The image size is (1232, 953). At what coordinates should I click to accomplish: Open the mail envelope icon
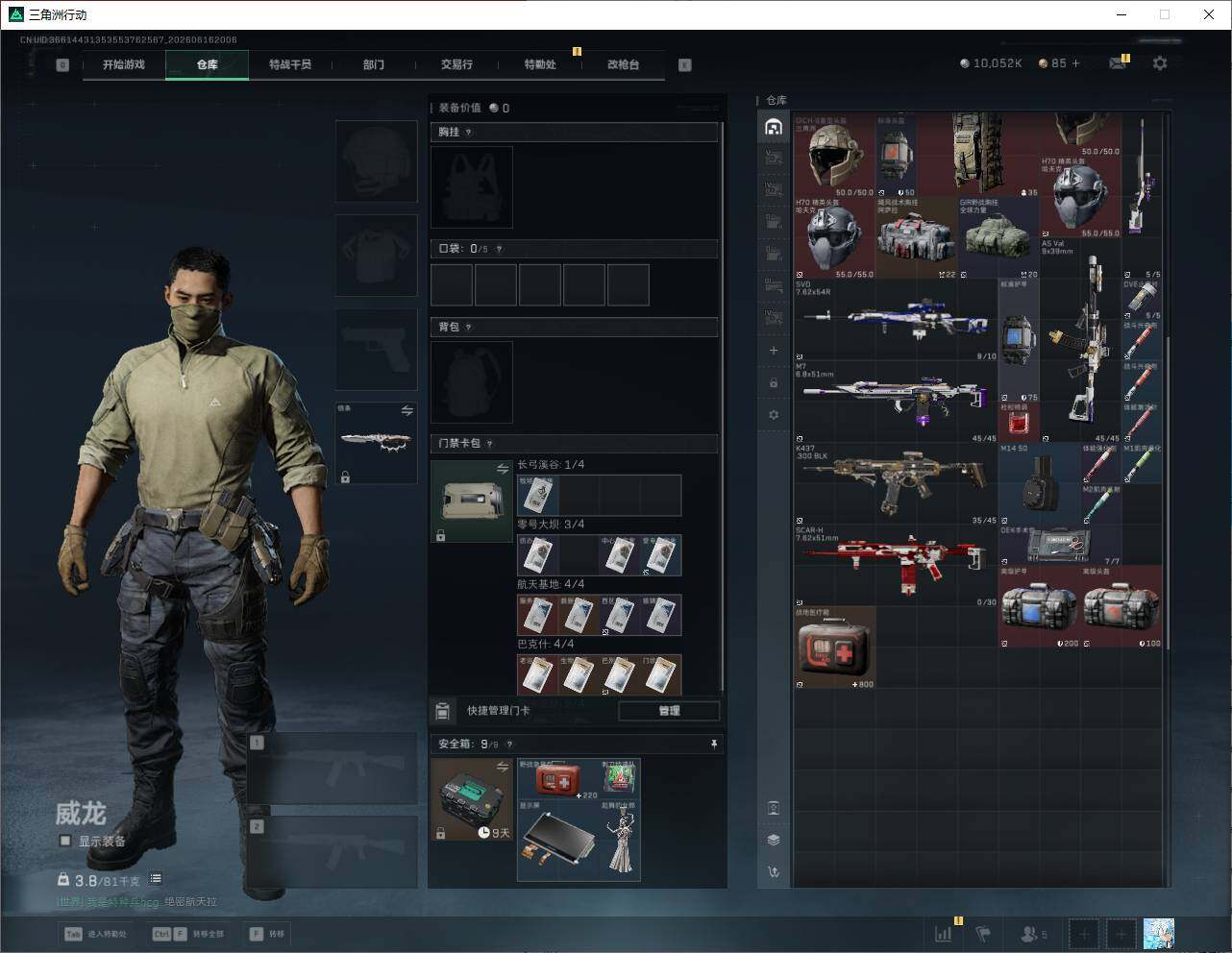(x=1117, y=63)
